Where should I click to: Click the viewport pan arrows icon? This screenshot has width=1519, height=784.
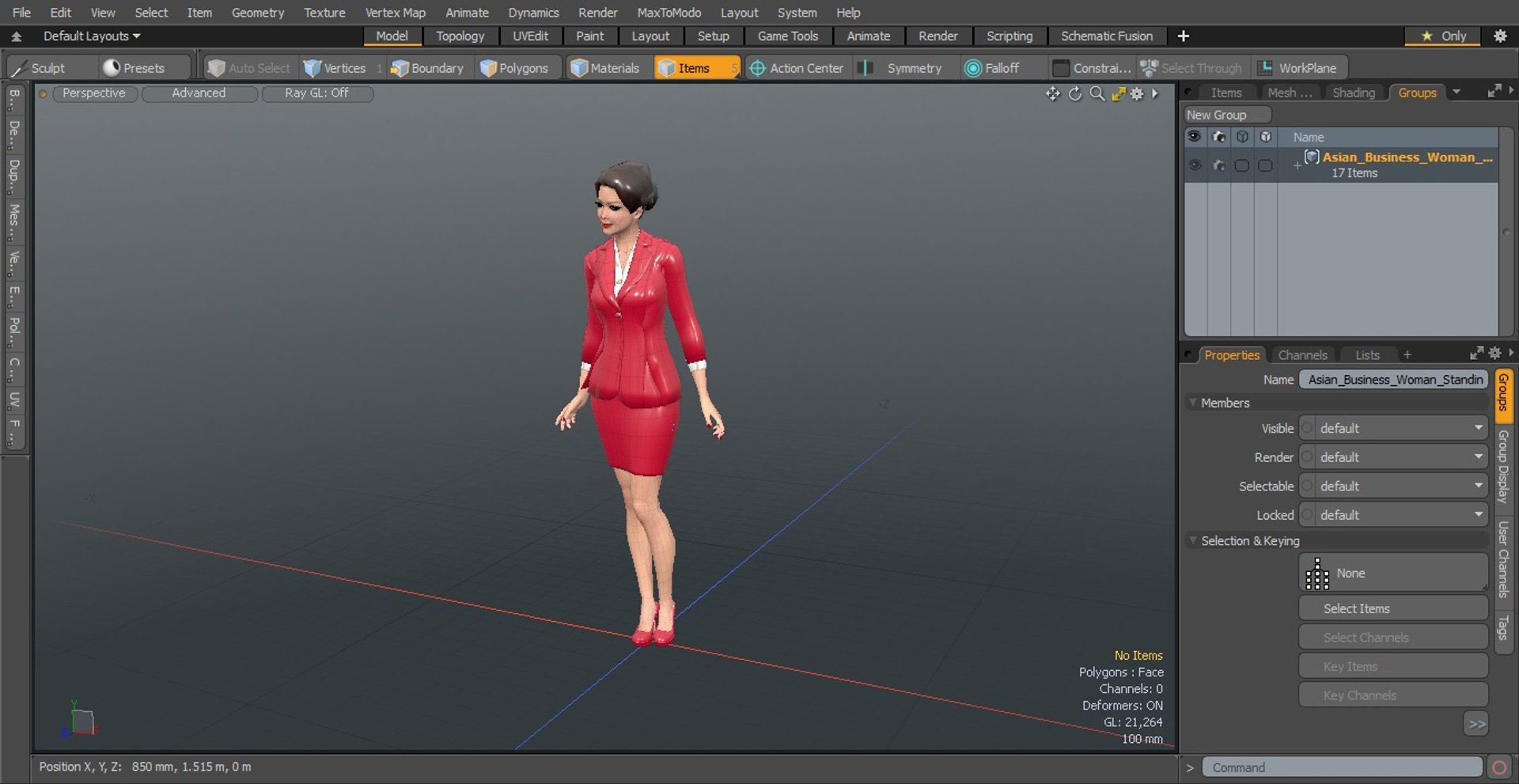point(1052,94)
